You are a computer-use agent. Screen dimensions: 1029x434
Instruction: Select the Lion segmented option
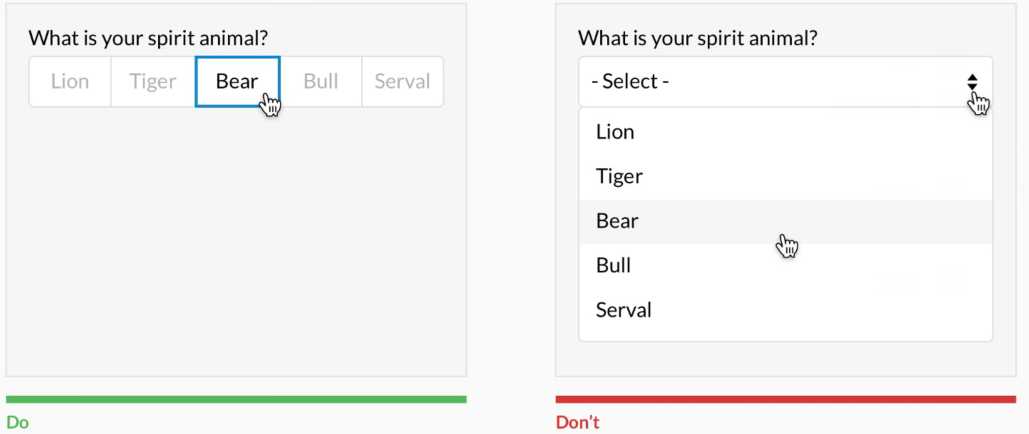pyautogui.click(x=70, y=81)
